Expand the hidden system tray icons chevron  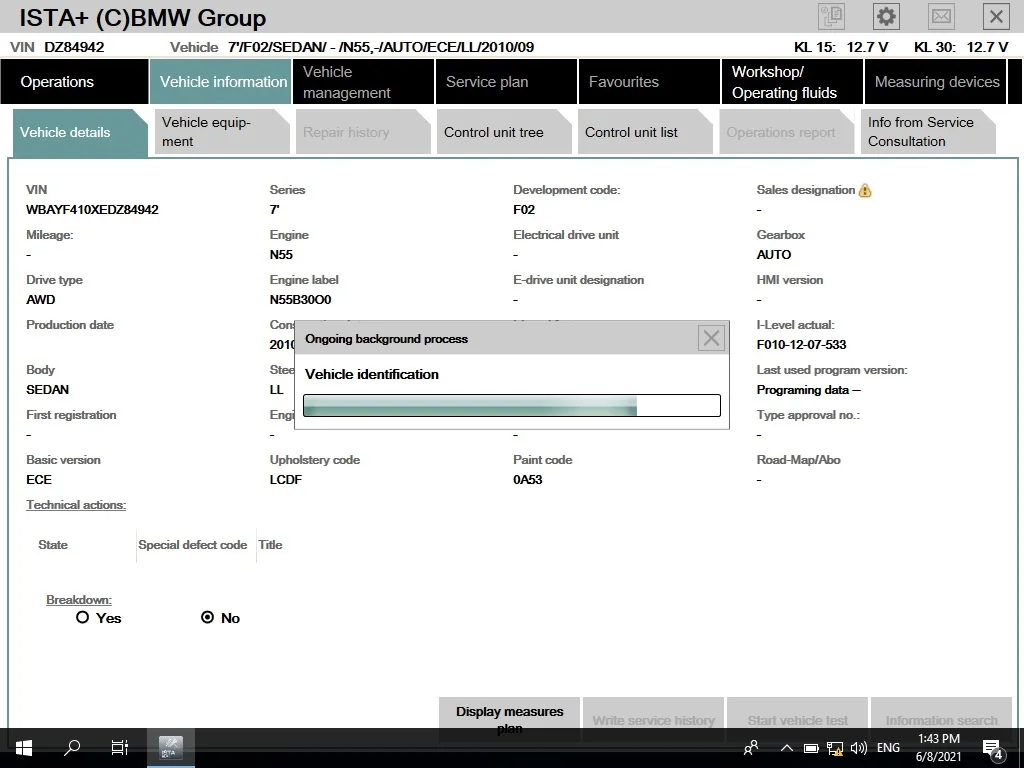tap(787, 748)
